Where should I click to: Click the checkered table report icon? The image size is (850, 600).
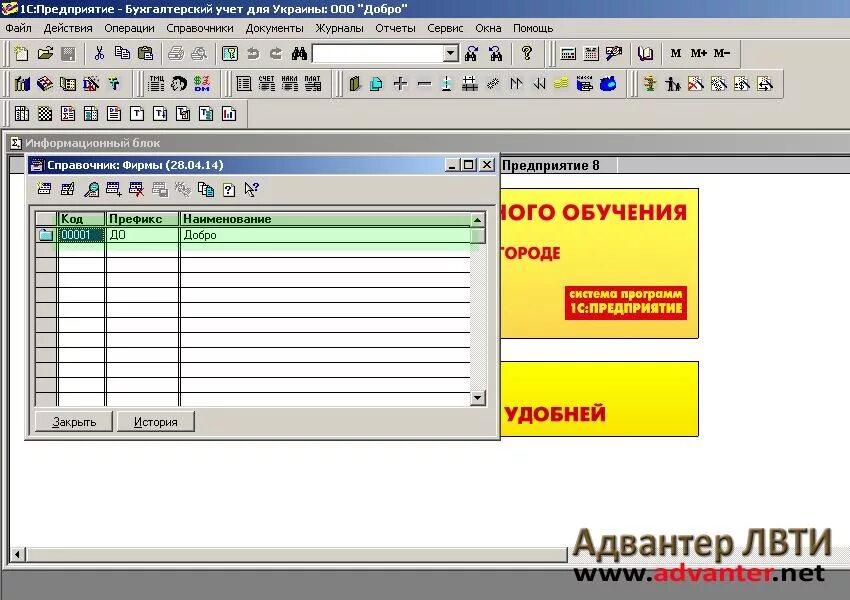45,114
